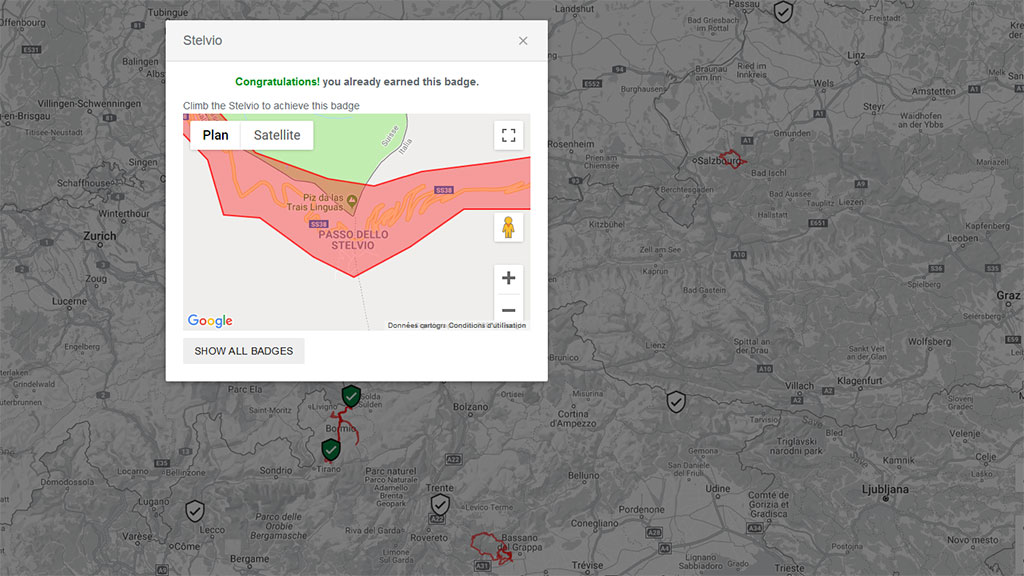Close the Stelvio badge dialog
Screen dimensions: 1024x576
tap(523, 40)
